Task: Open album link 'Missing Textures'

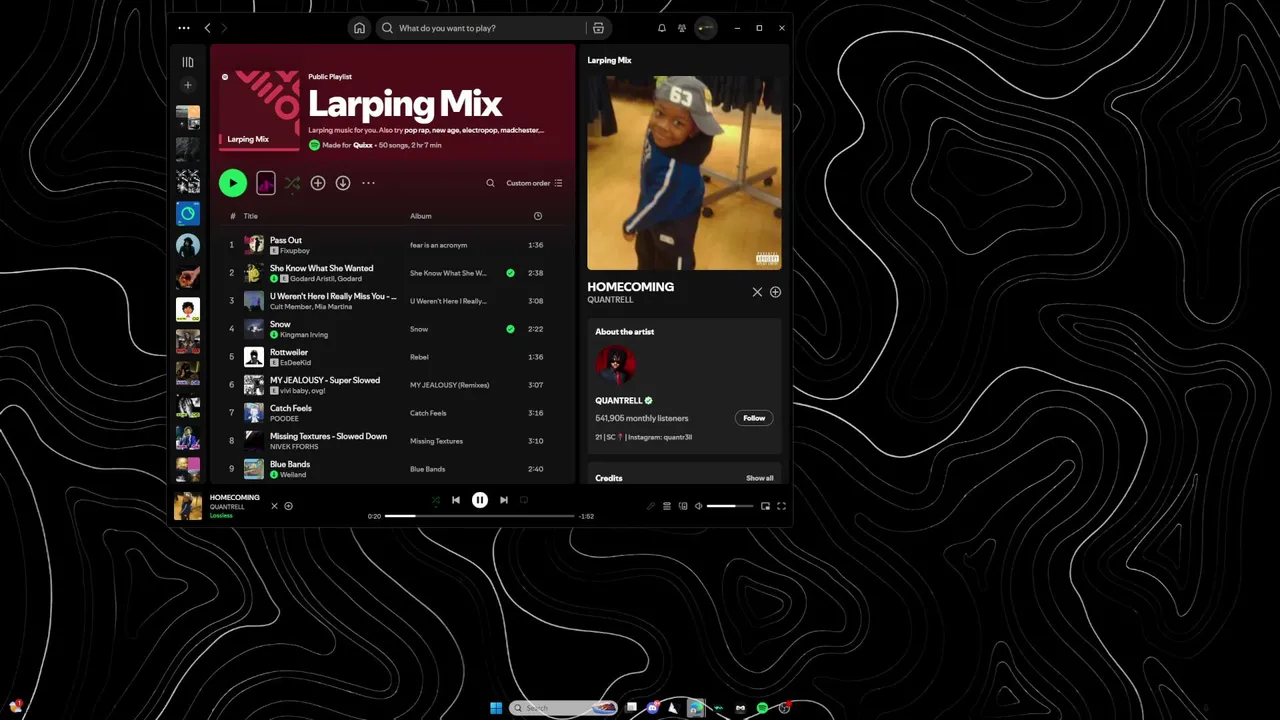Action: coord(436,441)
